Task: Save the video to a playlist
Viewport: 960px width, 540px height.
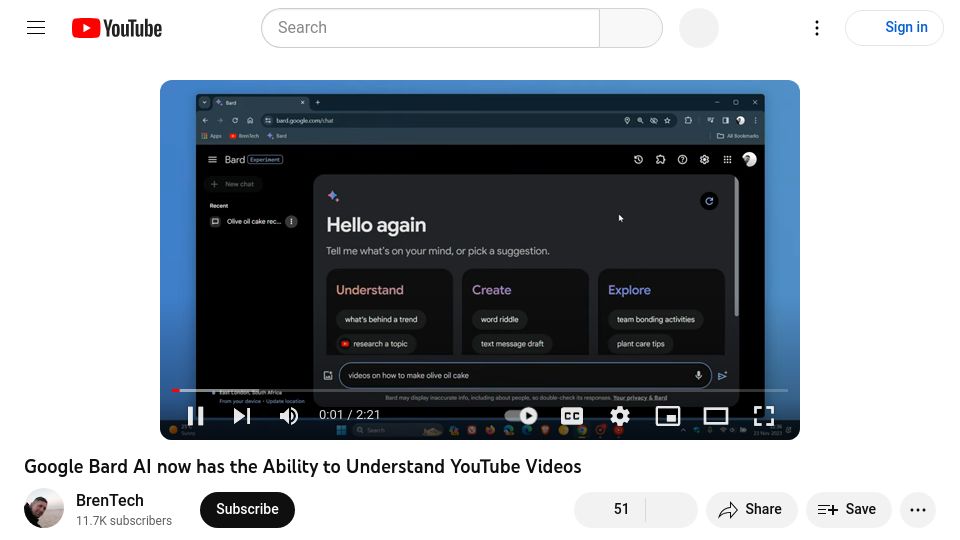Action: [x=849, y=509]
